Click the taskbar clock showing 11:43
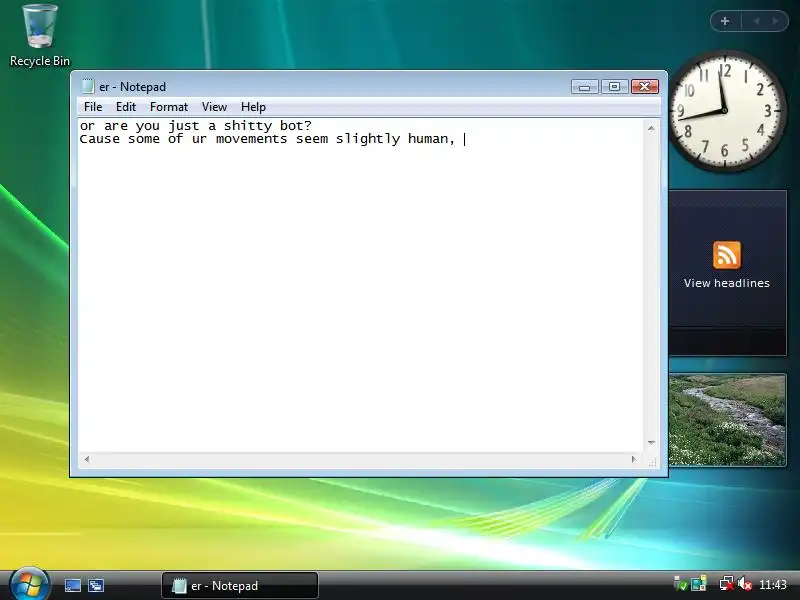Screen dimensions: 800x600 click(772, 585)
